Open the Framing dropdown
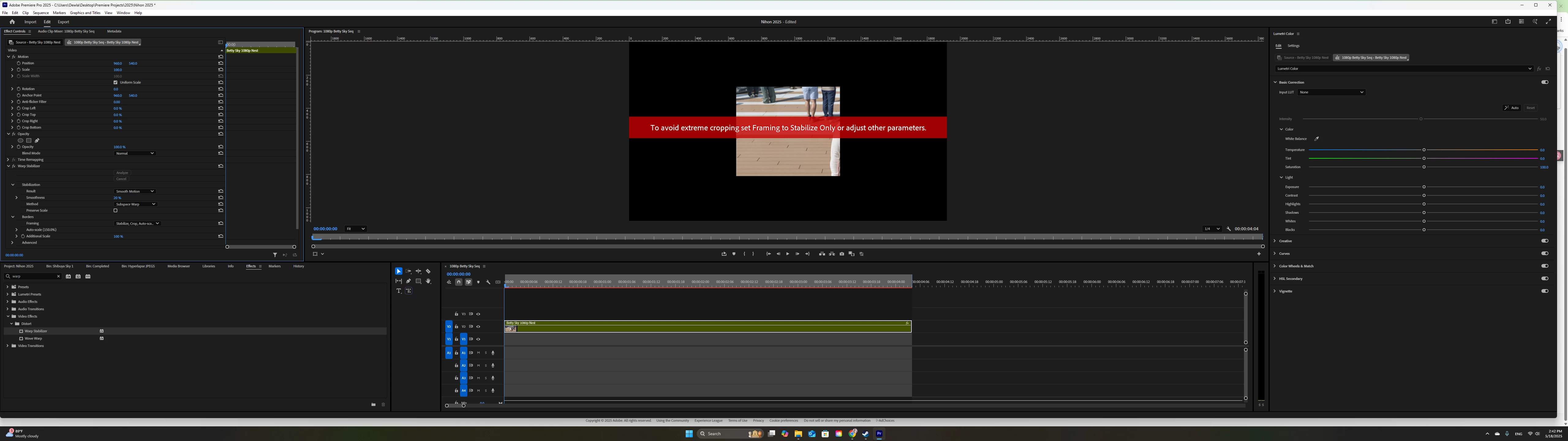This screenshot has height=441, width=1568. 138,224
